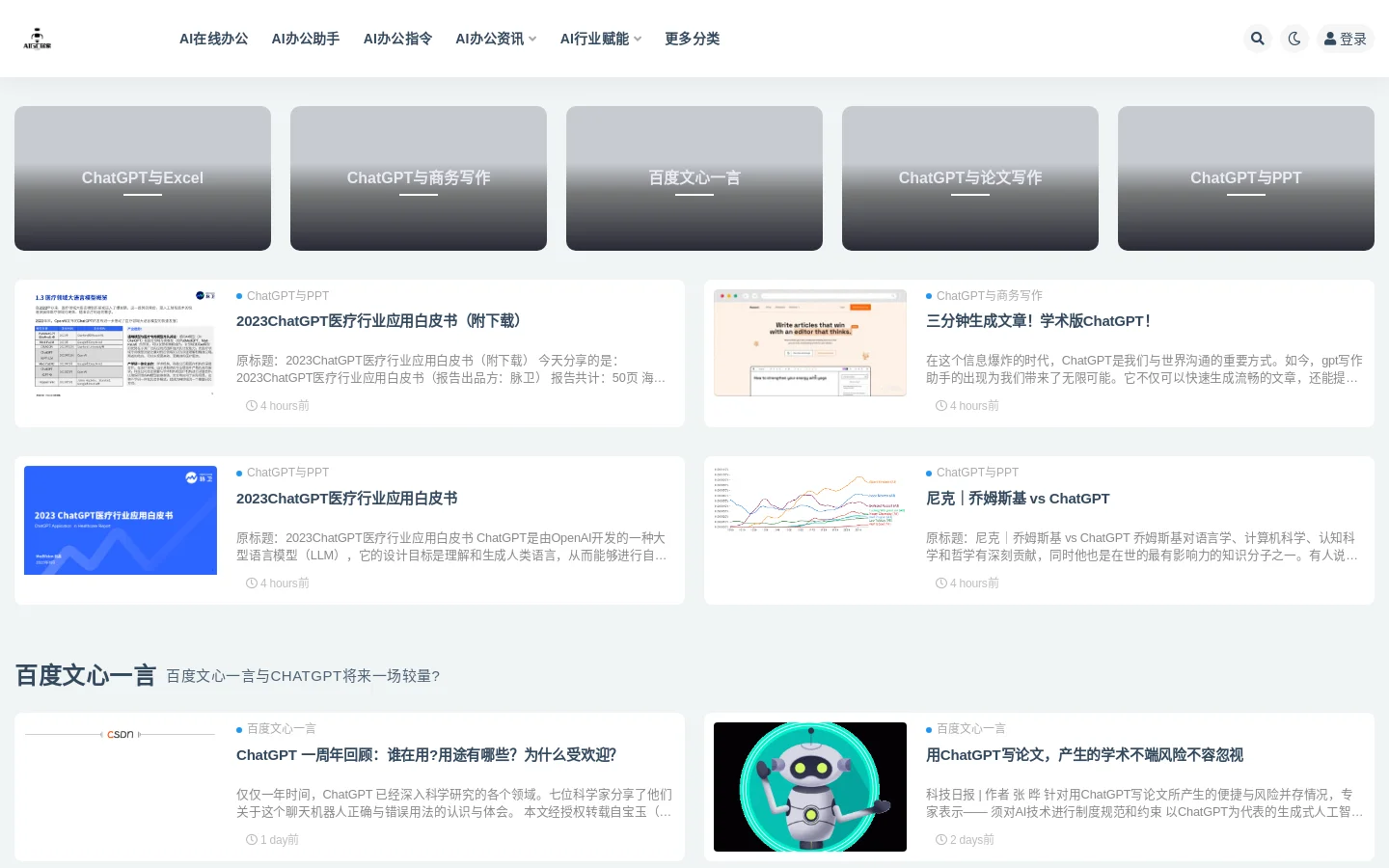Click the line chart thumbnail for Chomsky article
Viewport: 1389px width, 868px height.
click(x=810, y=501)
